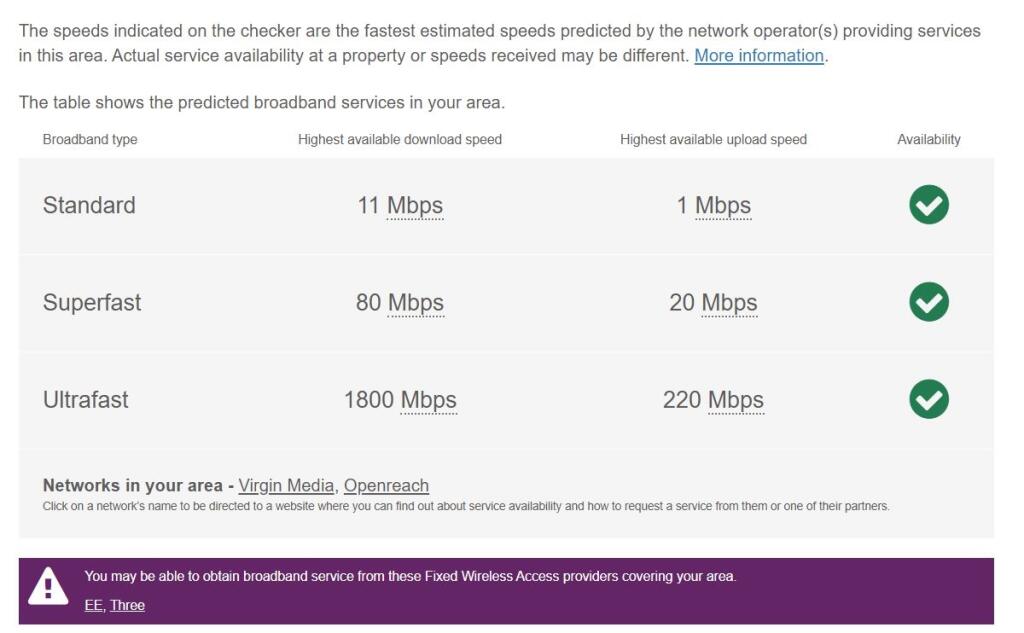Image resolution: width=1024 pixels, height=633 pixels.
Task: Click Mbps abbreviation beside Standard 1 upload
Action: tap(723, 206)
